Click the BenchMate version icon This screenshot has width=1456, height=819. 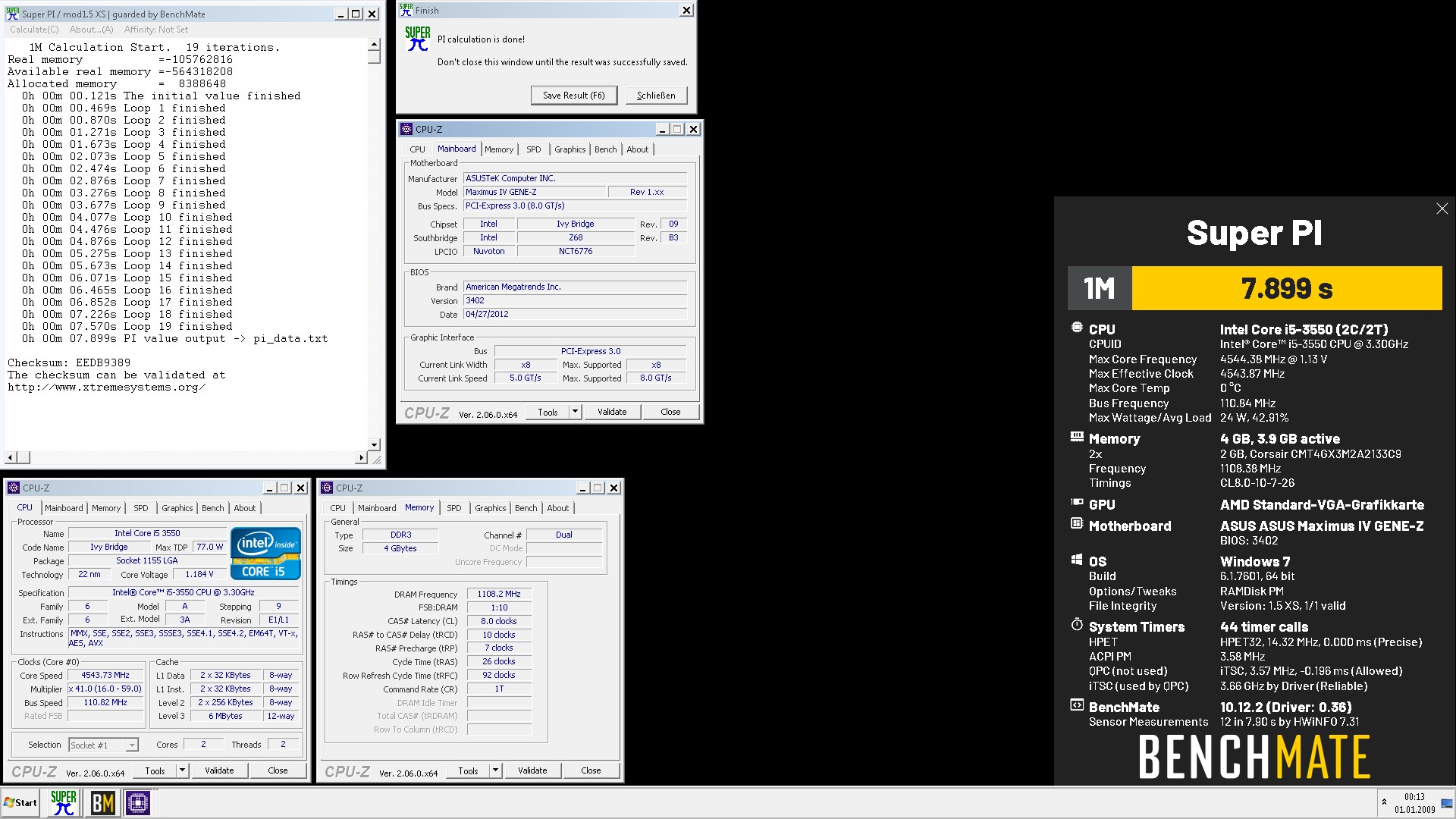pyautogui.click(x=1076, y=704)
